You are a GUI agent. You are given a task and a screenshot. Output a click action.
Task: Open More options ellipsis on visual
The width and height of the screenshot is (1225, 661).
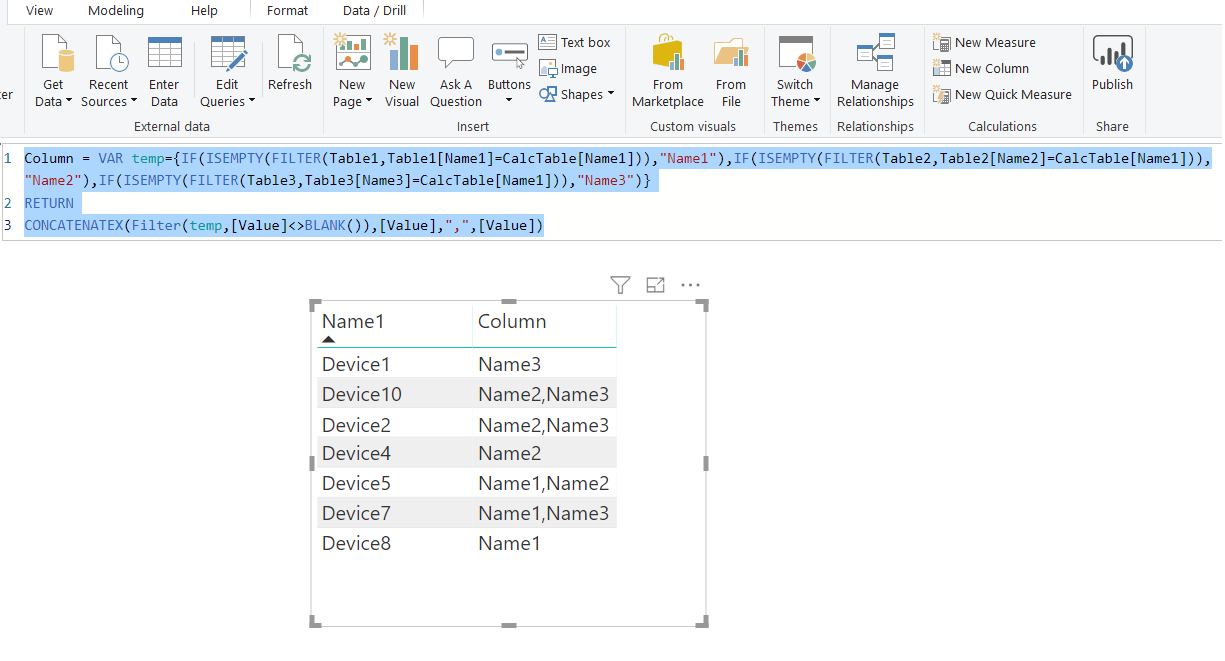pyautogui.click(x=690, y=286)
